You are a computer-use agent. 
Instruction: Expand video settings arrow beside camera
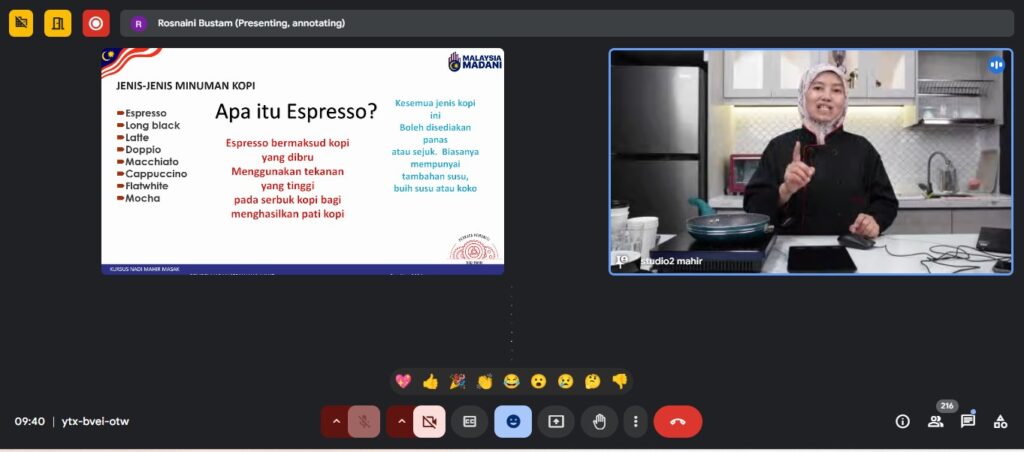[x=401, y=421]
